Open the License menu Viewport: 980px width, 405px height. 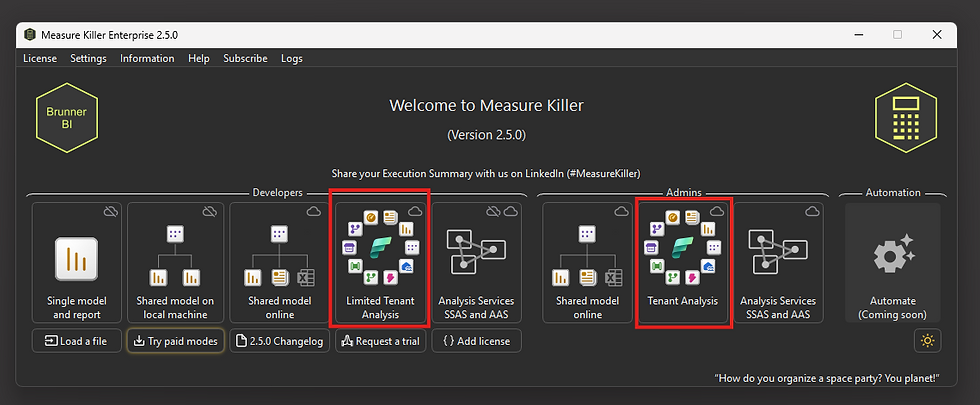pyautogui.click(x=40, y=58)
